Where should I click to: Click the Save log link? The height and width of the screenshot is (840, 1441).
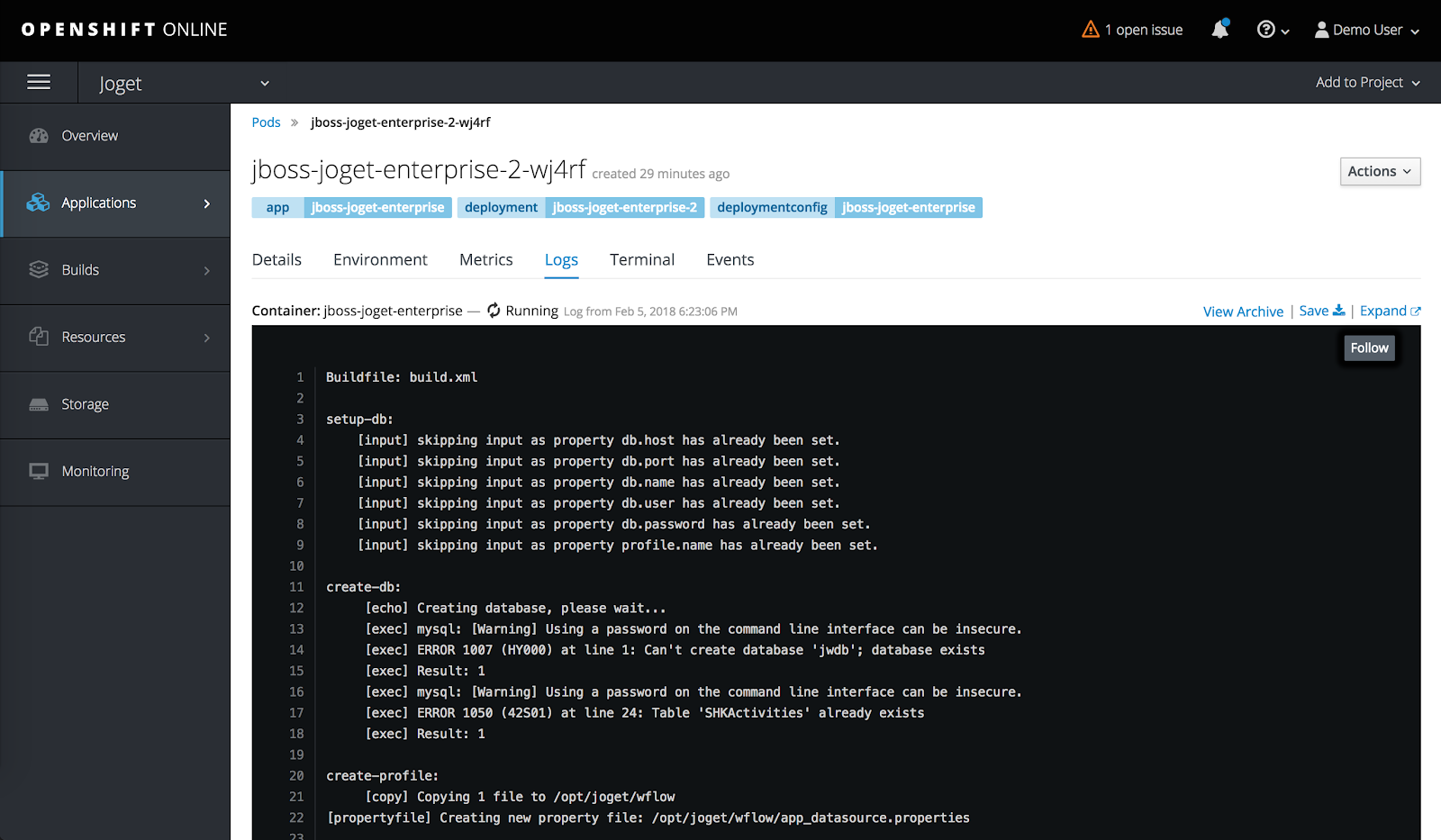tap(1321, 311)
